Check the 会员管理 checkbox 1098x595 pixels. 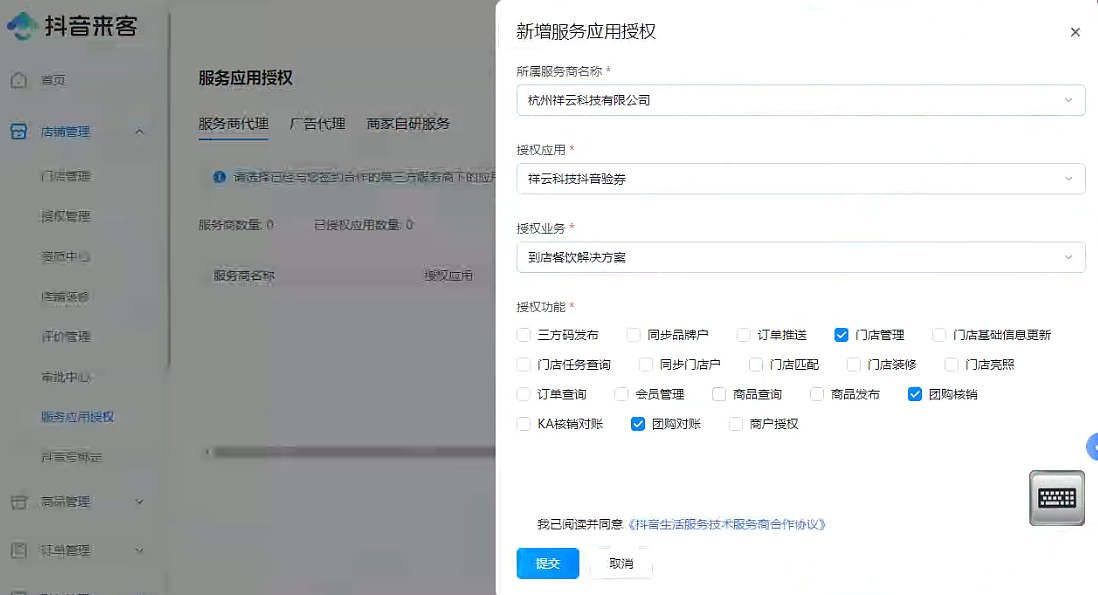[x=621, y=394]
